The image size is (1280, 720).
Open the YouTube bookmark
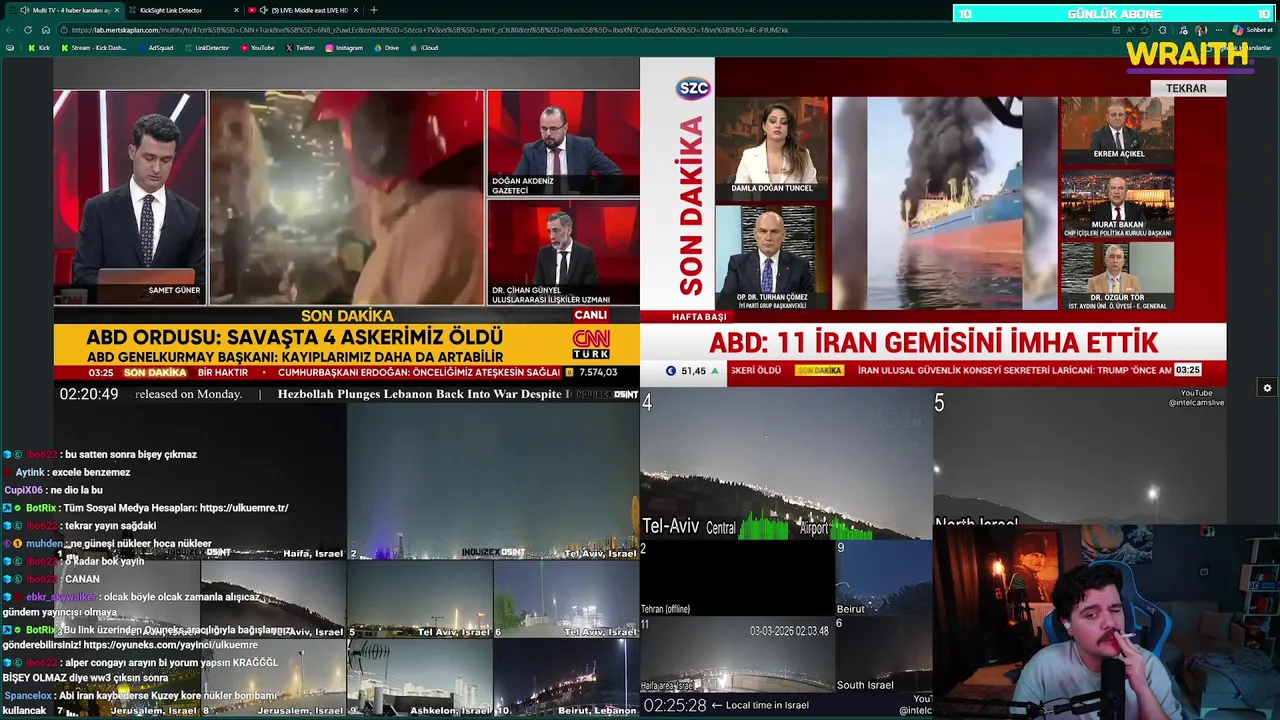[257, 48]
